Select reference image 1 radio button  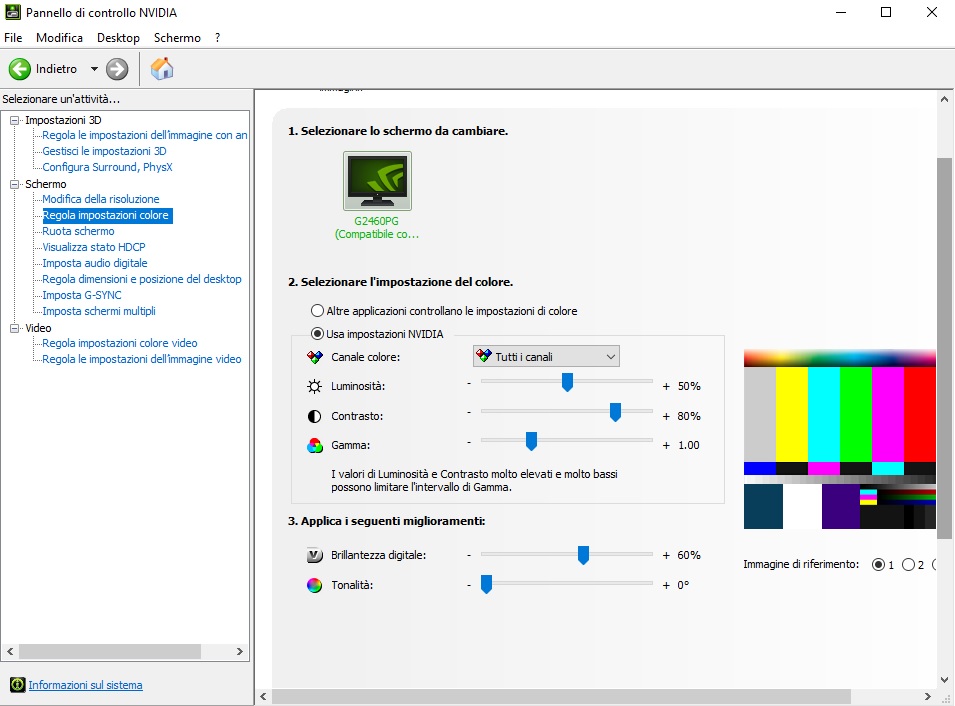878,565
